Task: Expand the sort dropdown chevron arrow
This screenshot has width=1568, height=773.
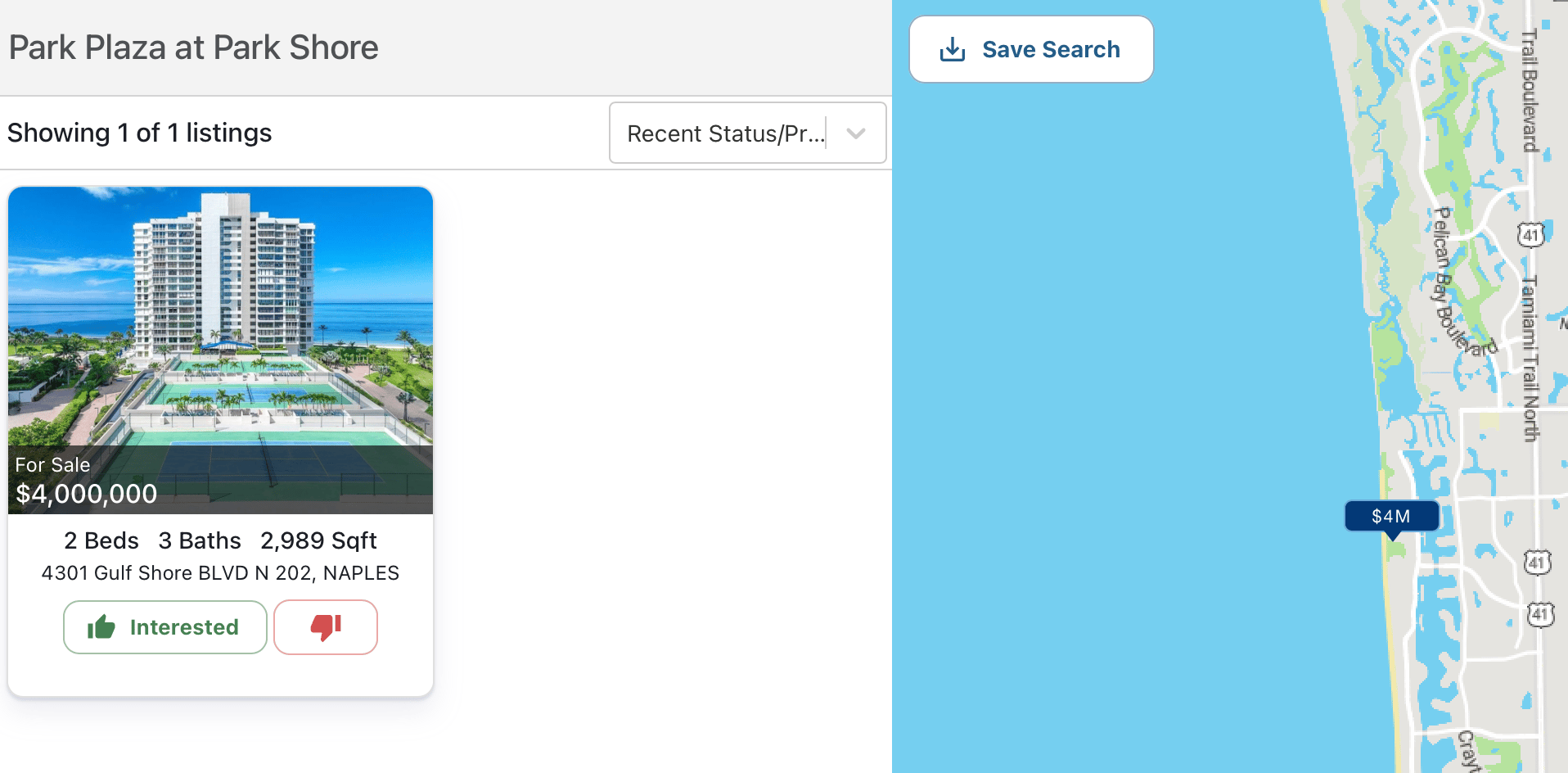Action: 856,133
